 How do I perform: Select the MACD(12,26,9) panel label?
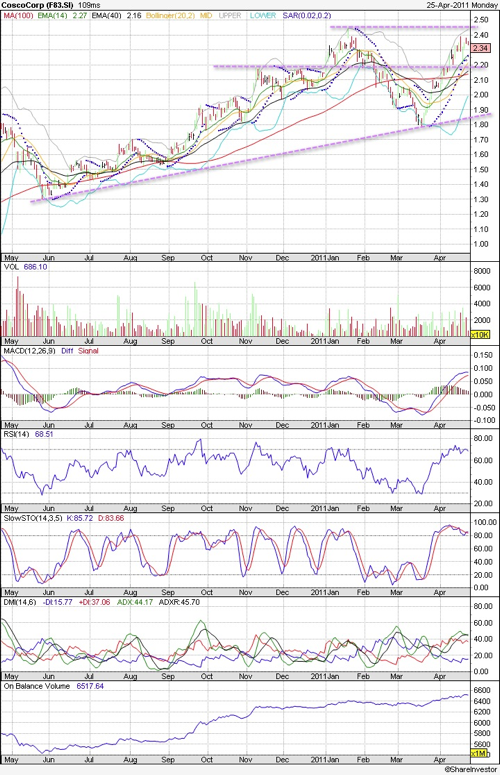29,351
